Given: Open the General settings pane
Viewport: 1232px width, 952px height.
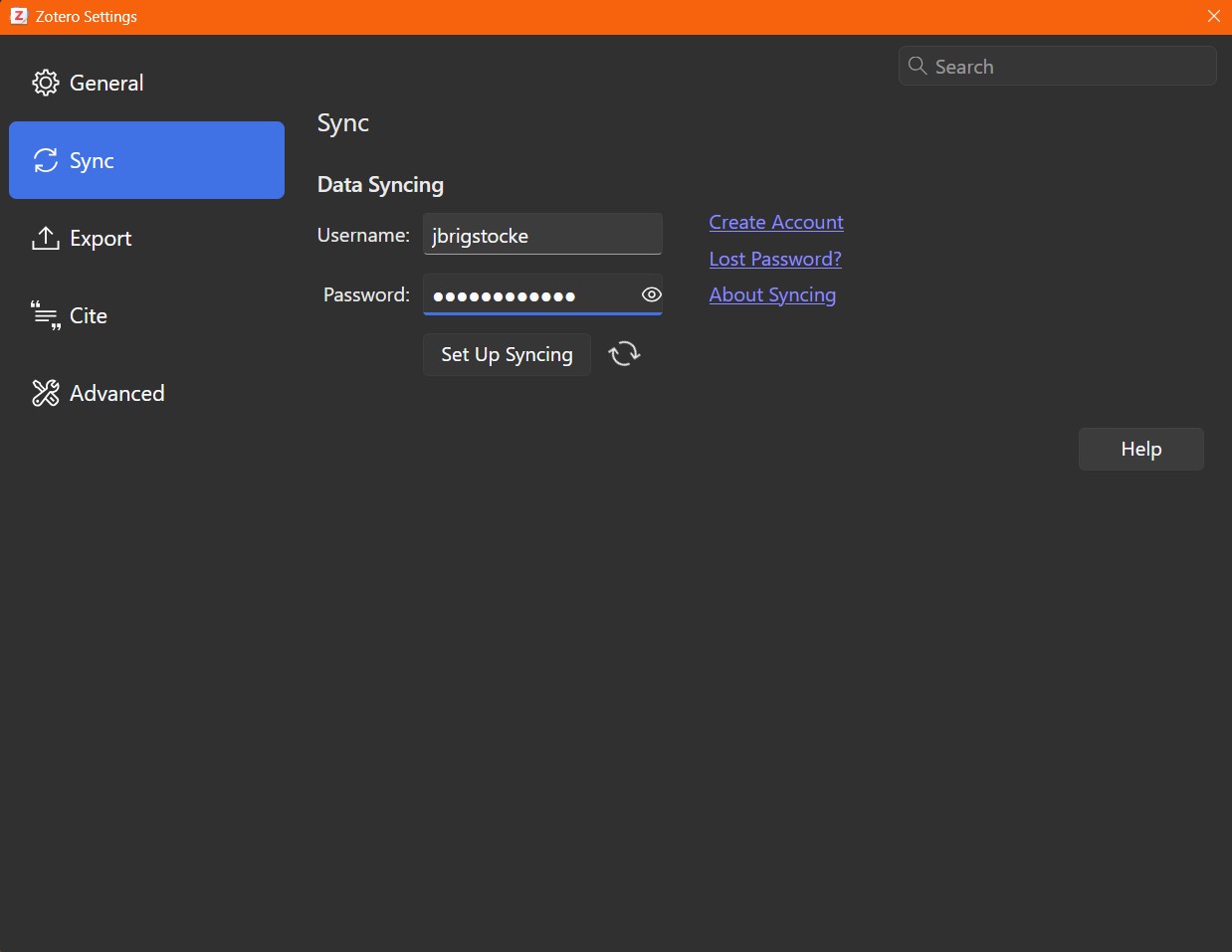Looking at the screenshot, I should (x=146, y=83).
